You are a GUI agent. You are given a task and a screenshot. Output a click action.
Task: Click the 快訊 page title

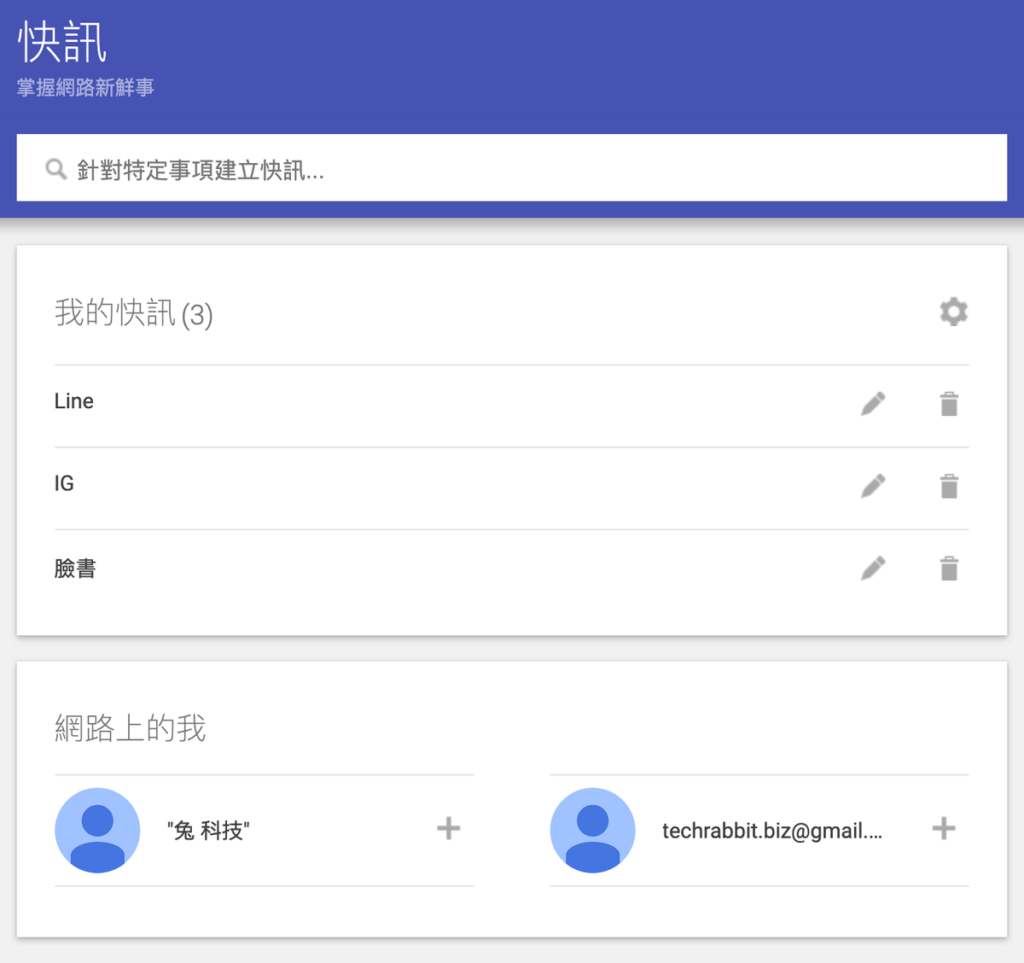pyautogui.click(x=62, y=42)
